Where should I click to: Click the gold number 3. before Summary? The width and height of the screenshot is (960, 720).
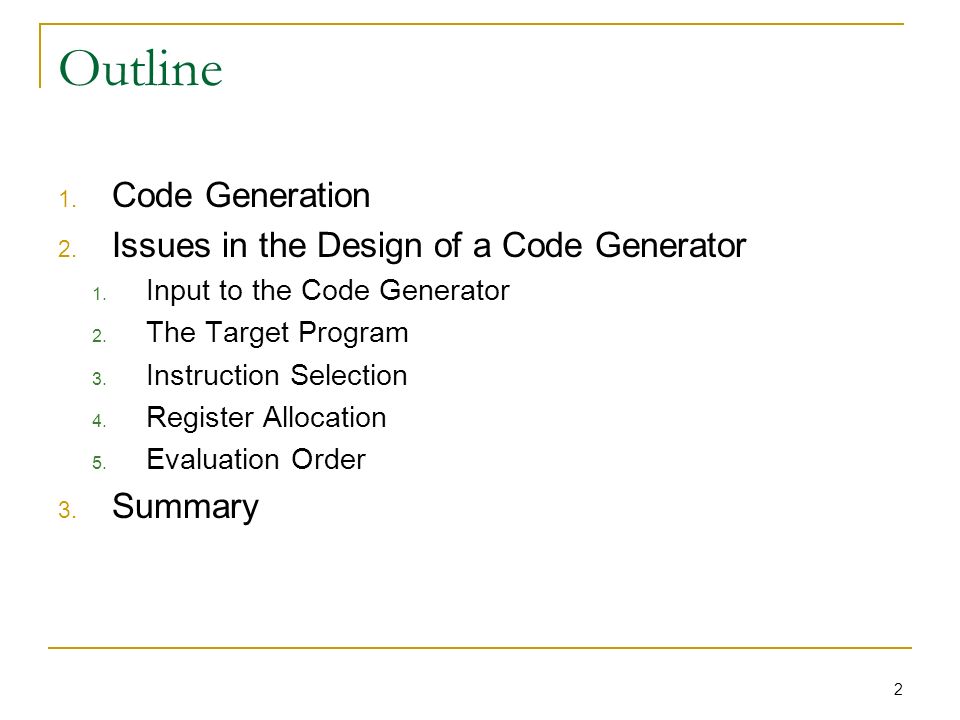pos(67,510)
